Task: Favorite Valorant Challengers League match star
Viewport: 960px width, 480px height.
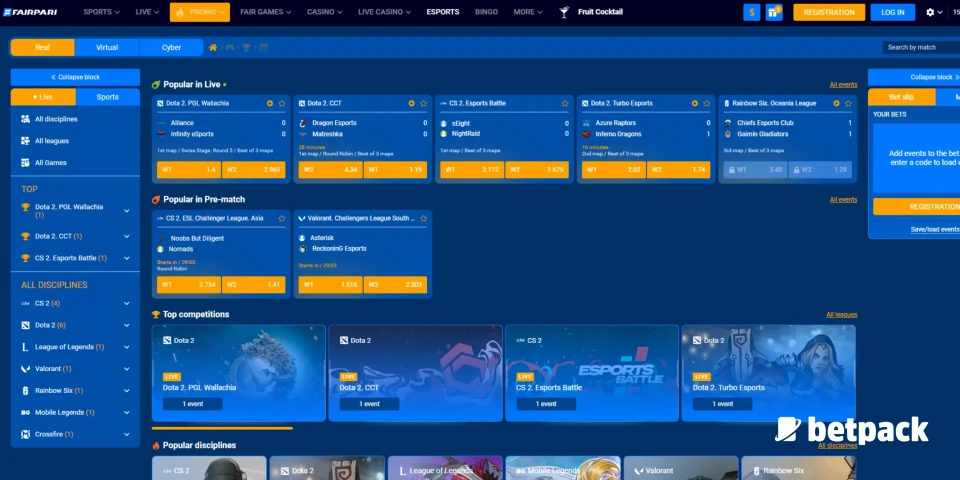Action: [423, 219]
